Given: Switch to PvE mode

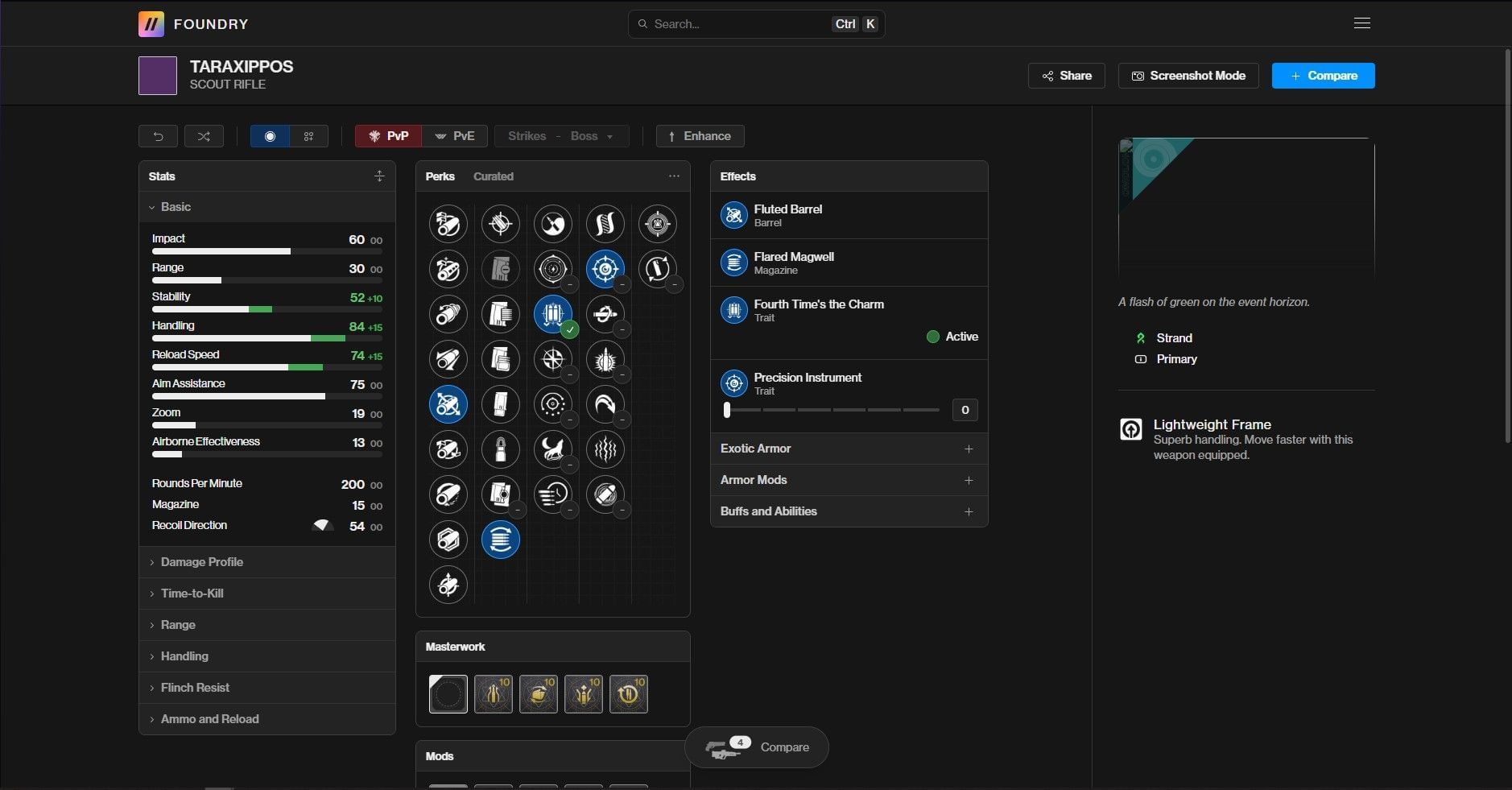Looking at the screenshot, I should [455, 136].
